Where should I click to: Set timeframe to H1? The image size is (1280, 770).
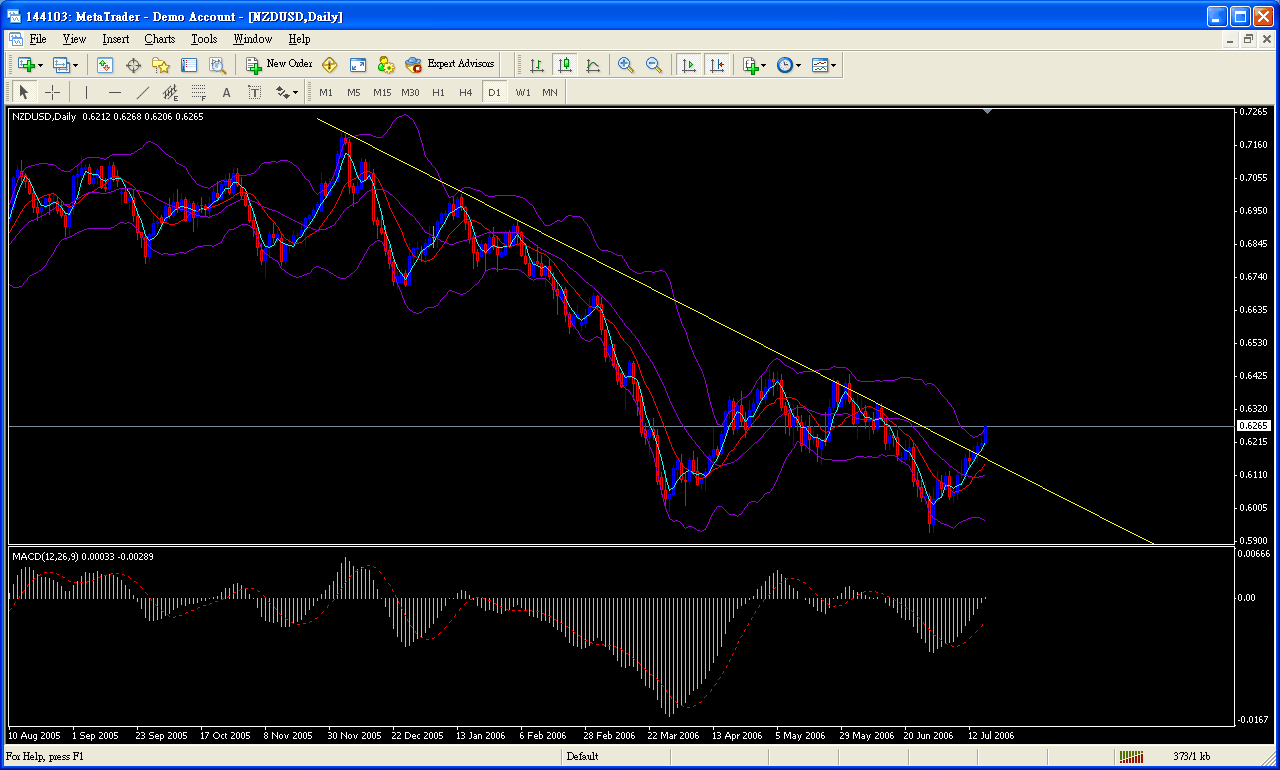(438, 92)
